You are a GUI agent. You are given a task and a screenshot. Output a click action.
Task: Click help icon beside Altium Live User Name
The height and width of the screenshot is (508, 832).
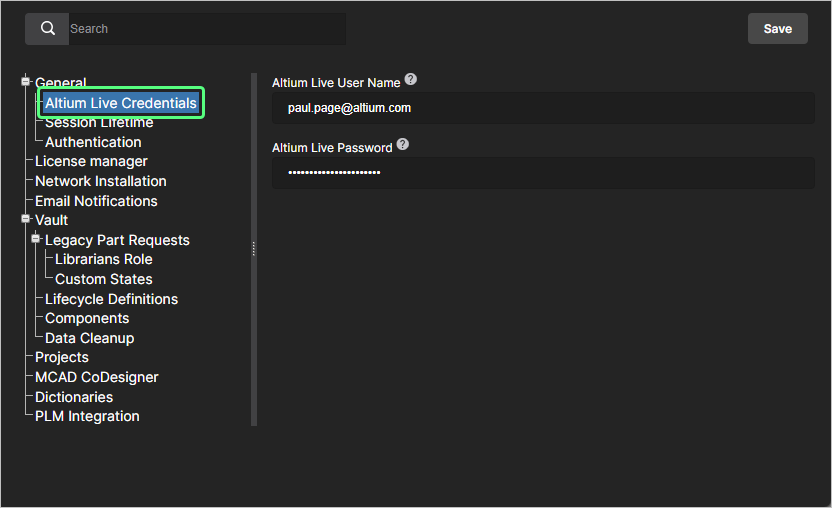tap(411, 81)
